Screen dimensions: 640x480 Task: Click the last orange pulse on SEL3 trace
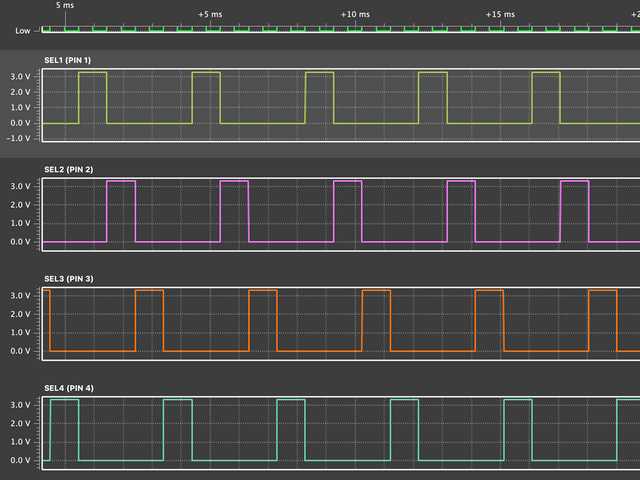[603, 291]
